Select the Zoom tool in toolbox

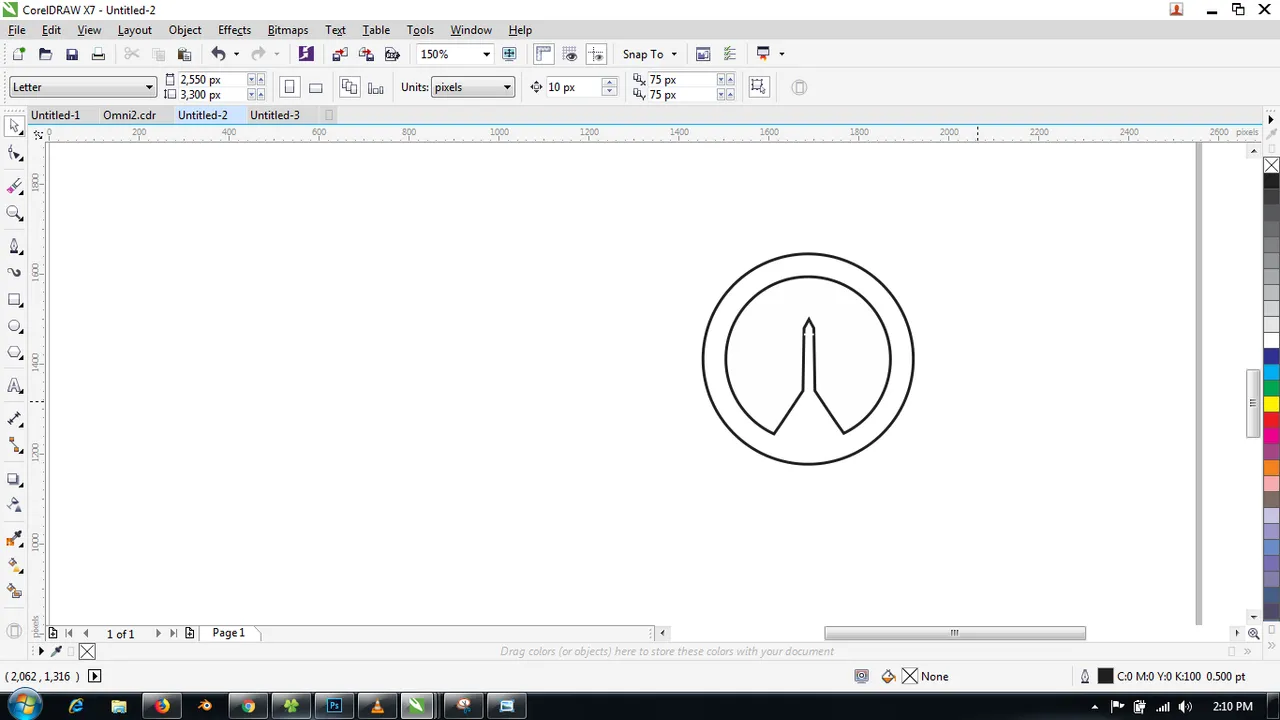click(x=15, y=213)
